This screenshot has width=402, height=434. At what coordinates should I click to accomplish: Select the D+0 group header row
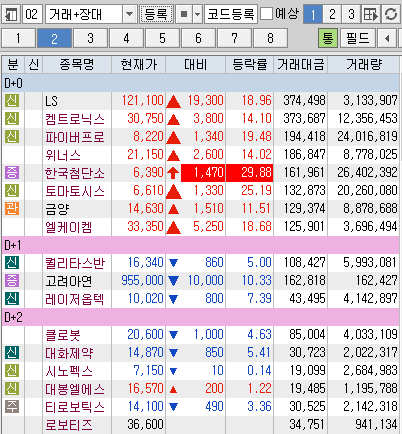click(201, 83)
